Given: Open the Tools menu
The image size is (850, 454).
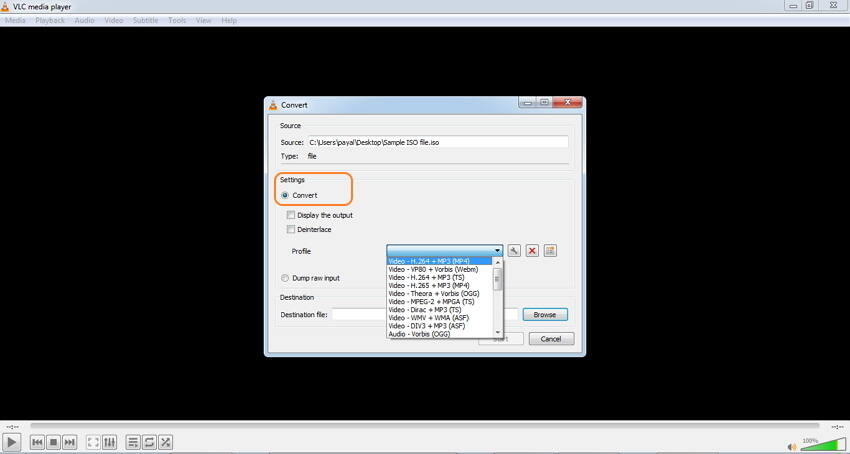Looking at the screenshot, I should click(x=177, y=21).
